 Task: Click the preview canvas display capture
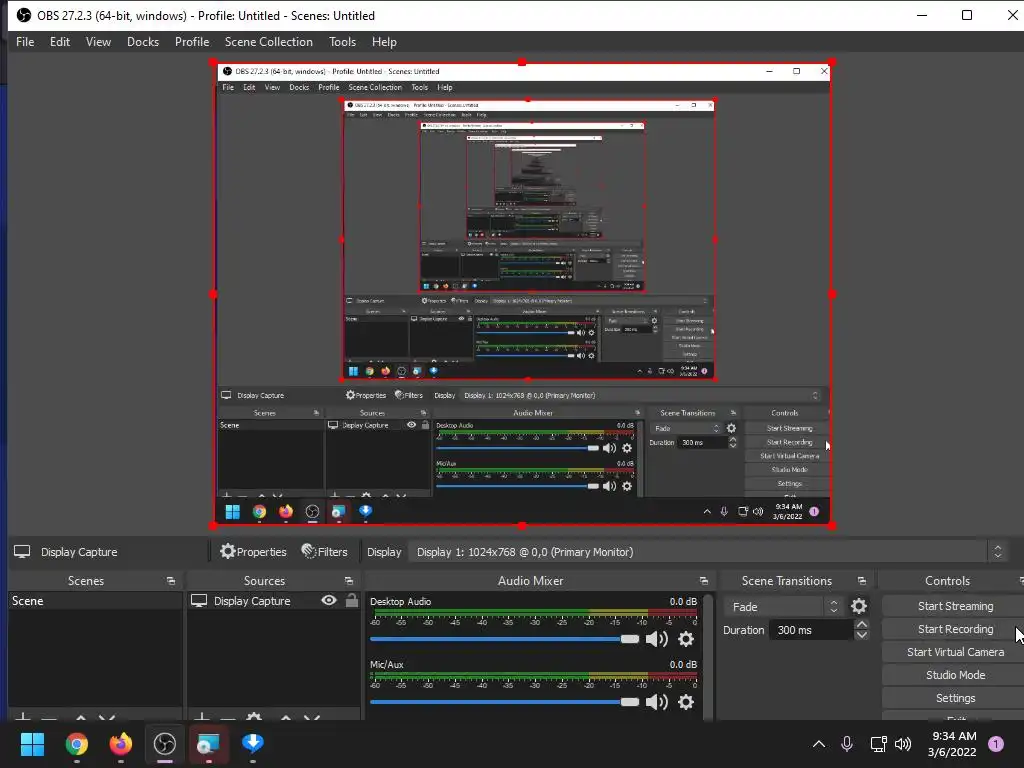click(522, 294)
